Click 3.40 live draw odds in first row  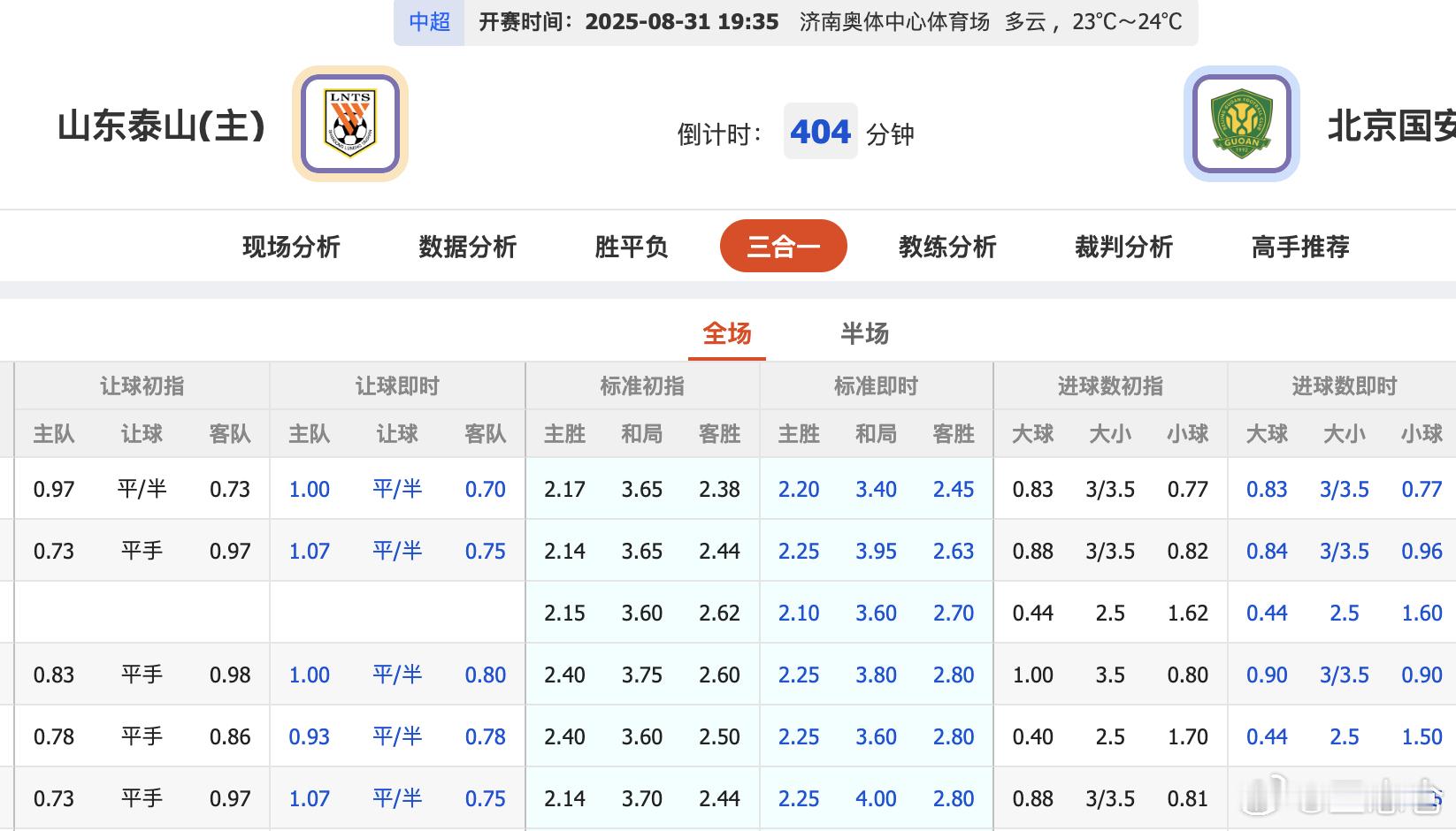coord(876,489)
